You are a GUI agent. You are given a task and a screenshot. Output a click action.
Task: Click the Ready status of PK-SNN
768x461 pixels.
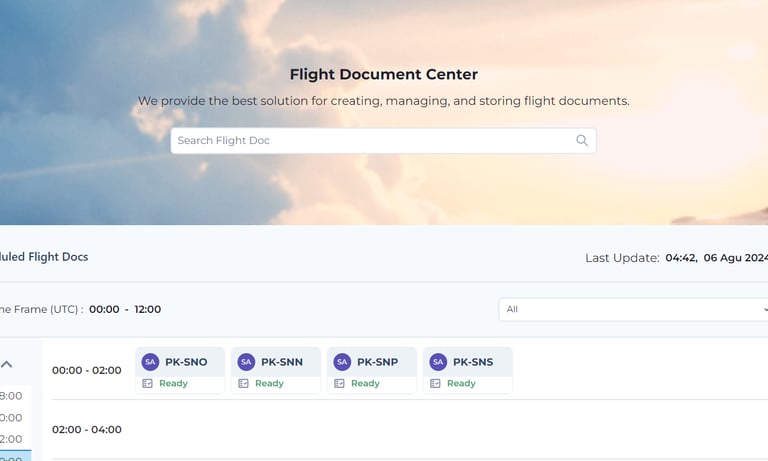(x=269, y=384)
